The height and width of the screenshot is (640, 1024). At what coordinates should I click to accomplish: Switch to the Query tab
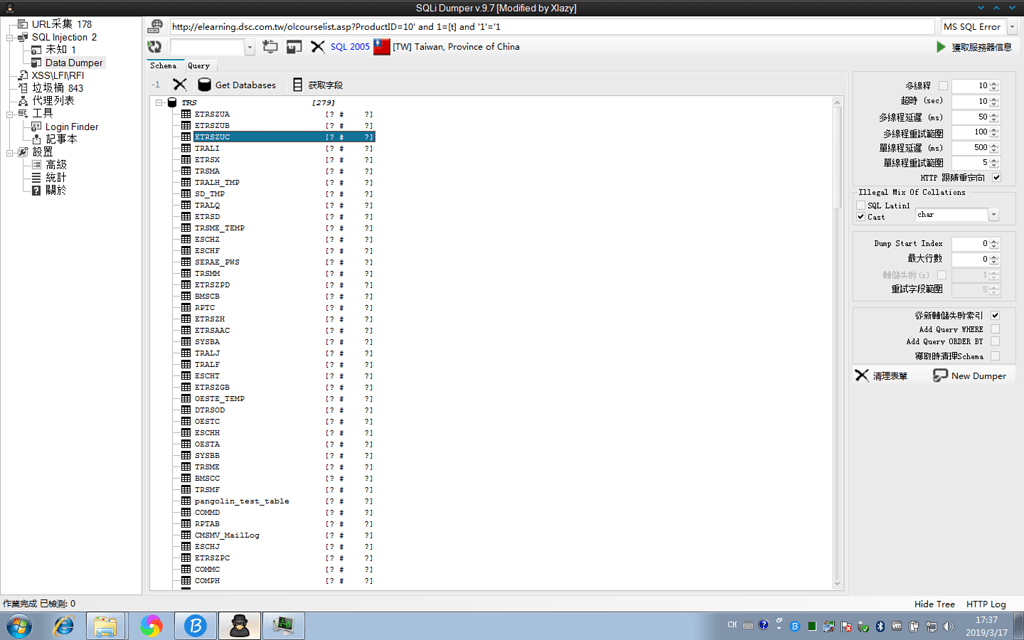198,65
